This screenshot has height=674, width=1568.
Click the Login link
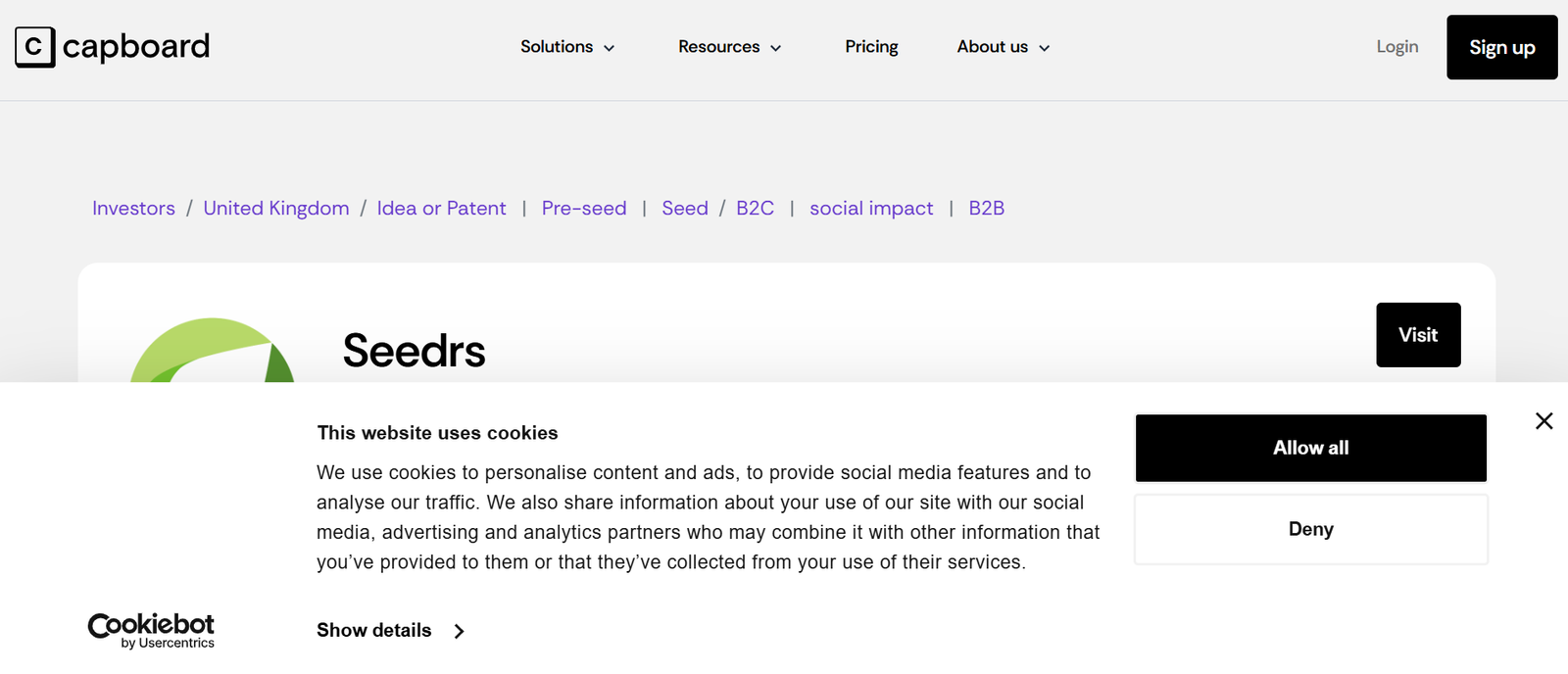coord(1396,47)
